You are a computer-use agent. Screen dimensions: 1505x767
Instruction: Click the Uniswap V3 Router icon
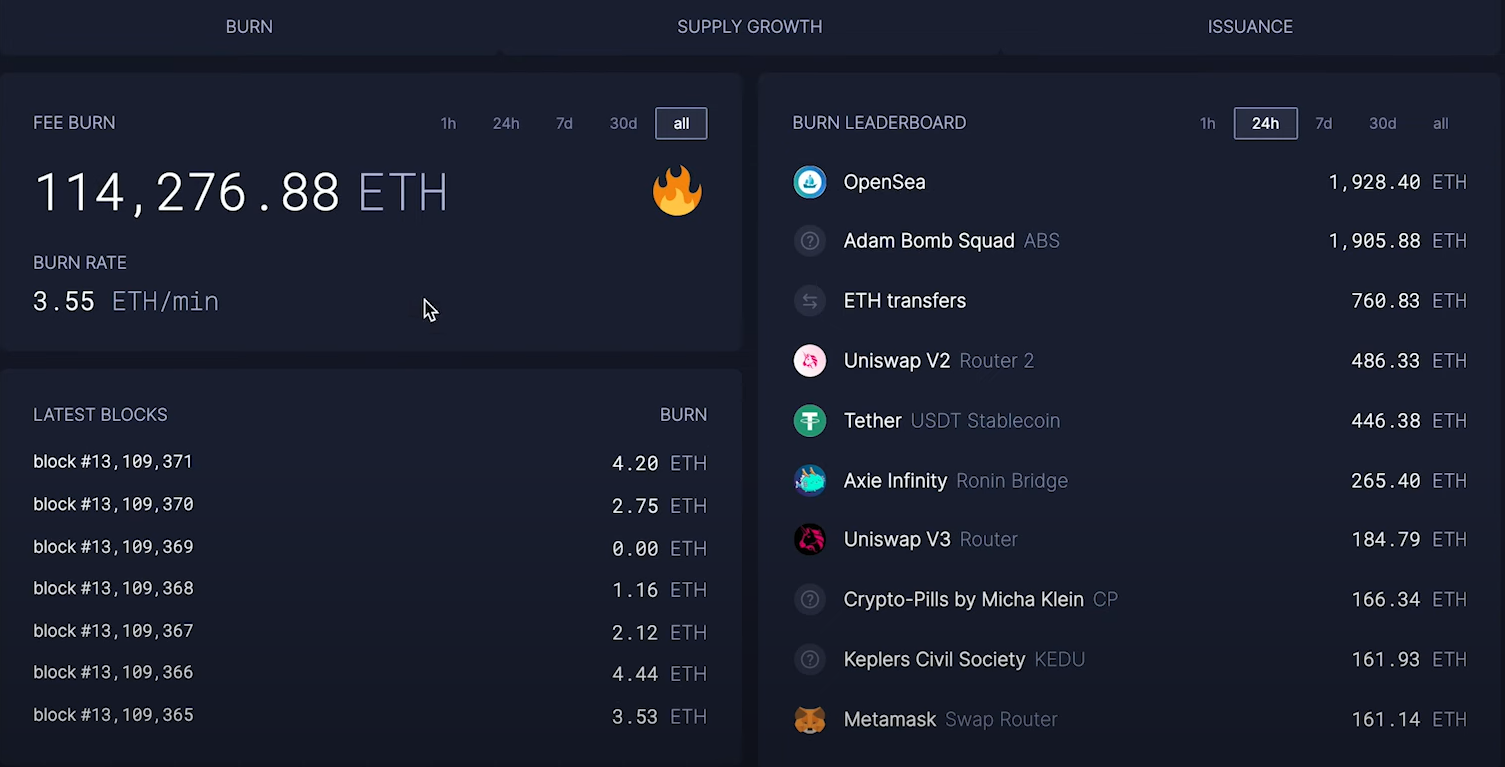click(x=809, y=540)
